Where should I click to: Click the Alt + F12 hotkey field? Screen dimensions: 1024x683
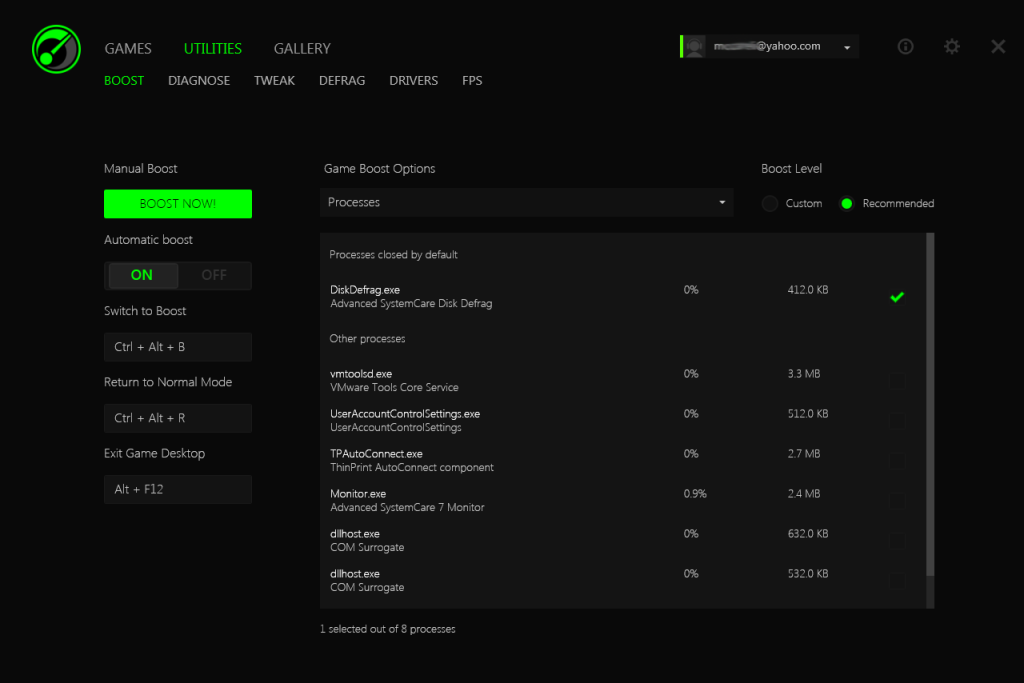(x=178, y=489)
